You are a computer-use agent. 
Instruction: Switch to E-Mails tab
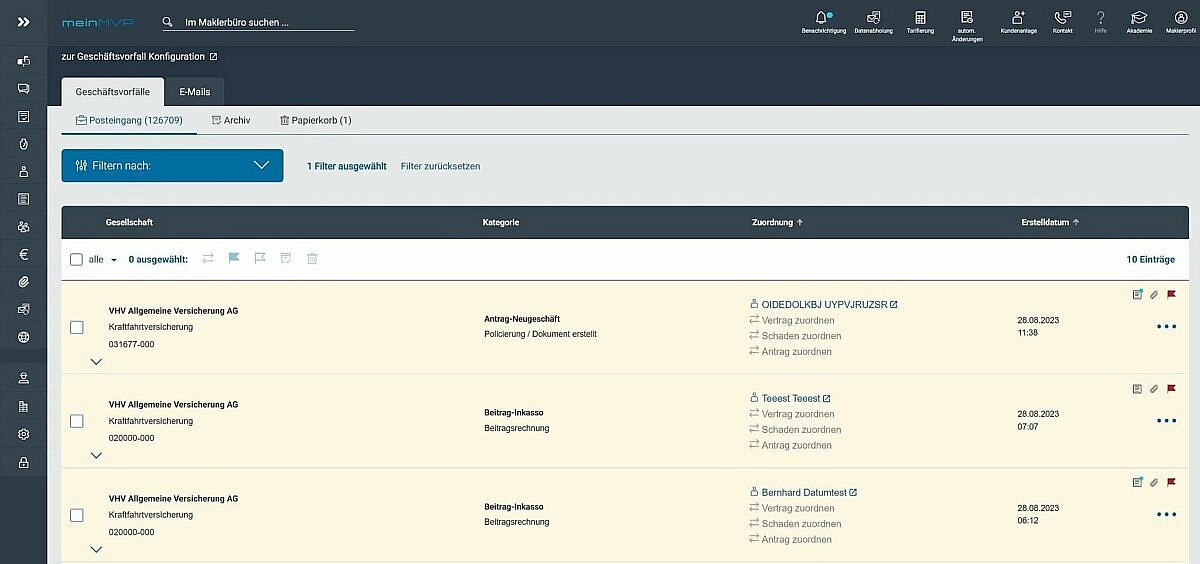(x=195, y=92)
